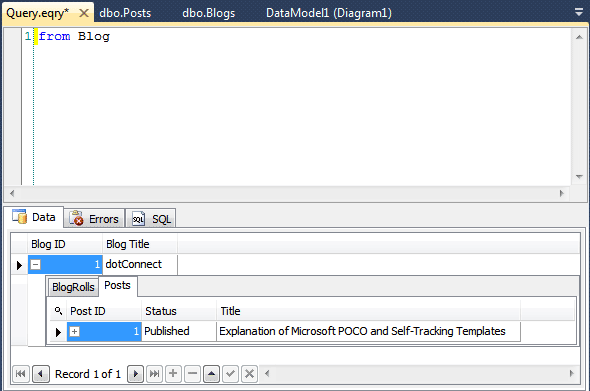
Task: Click the Blog entity name in query
Action: [x=94, y=37]
